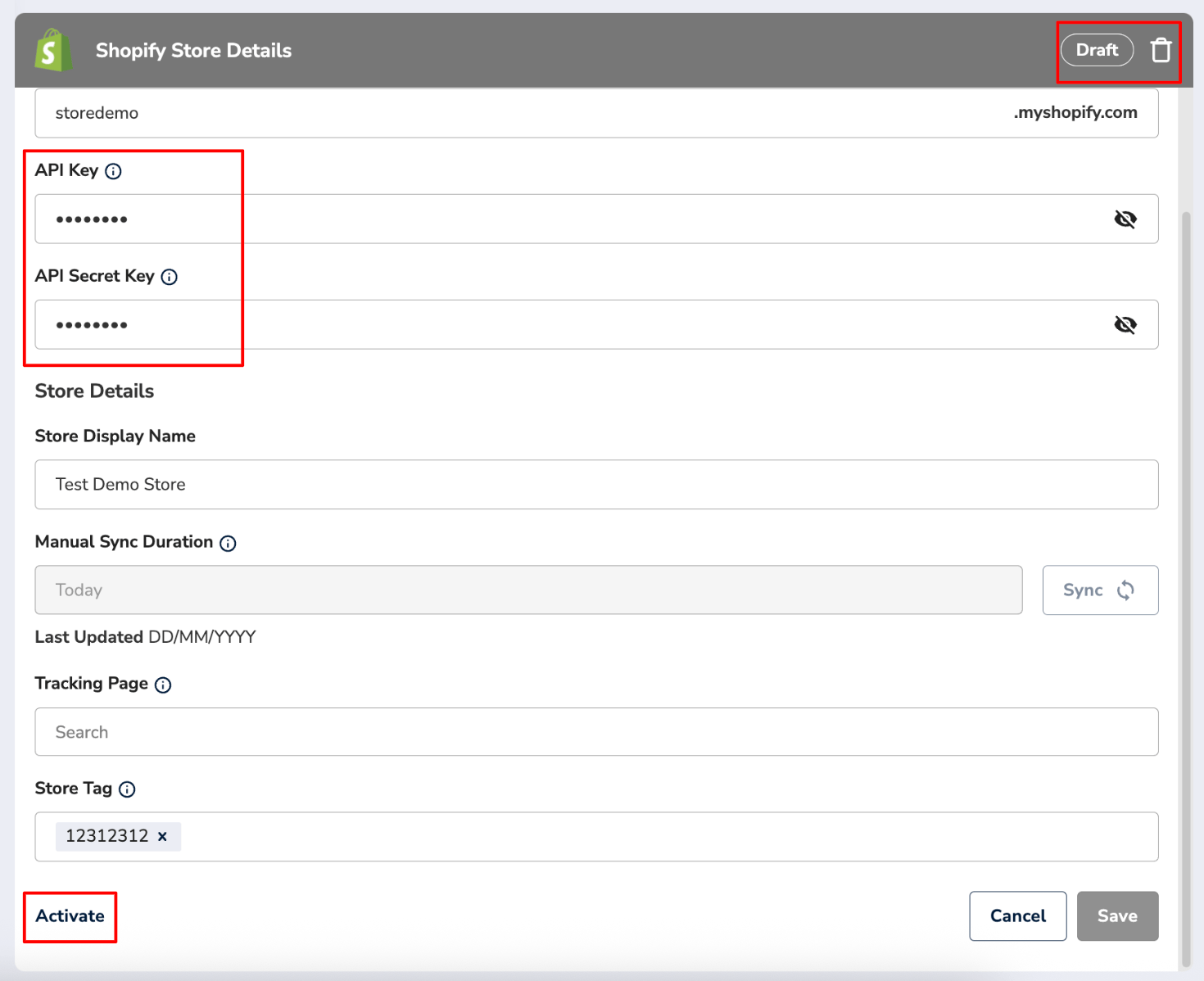Click the Shopify Store Details title
This screenshot has height=981, width=1204.
tap(193, 51)
